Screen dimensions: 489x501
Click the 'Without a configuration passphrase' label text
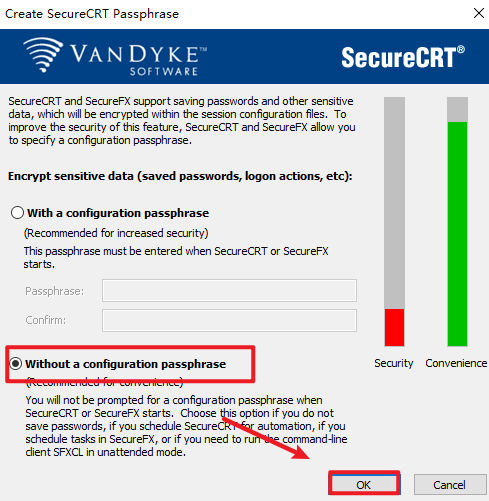click(x=126, y=364)
